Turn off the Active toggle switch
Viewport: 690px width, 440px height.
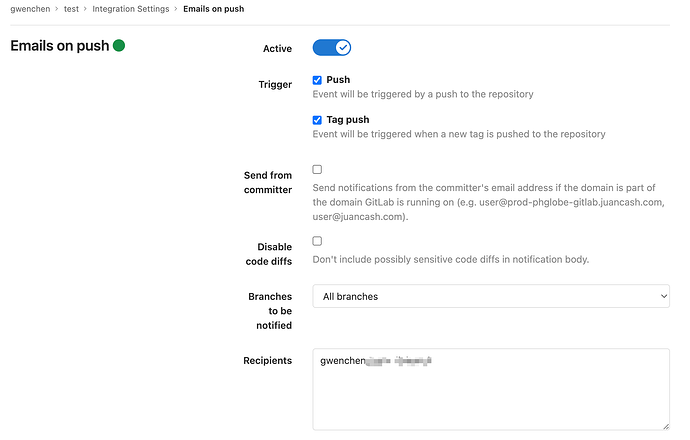pos(332,47)
